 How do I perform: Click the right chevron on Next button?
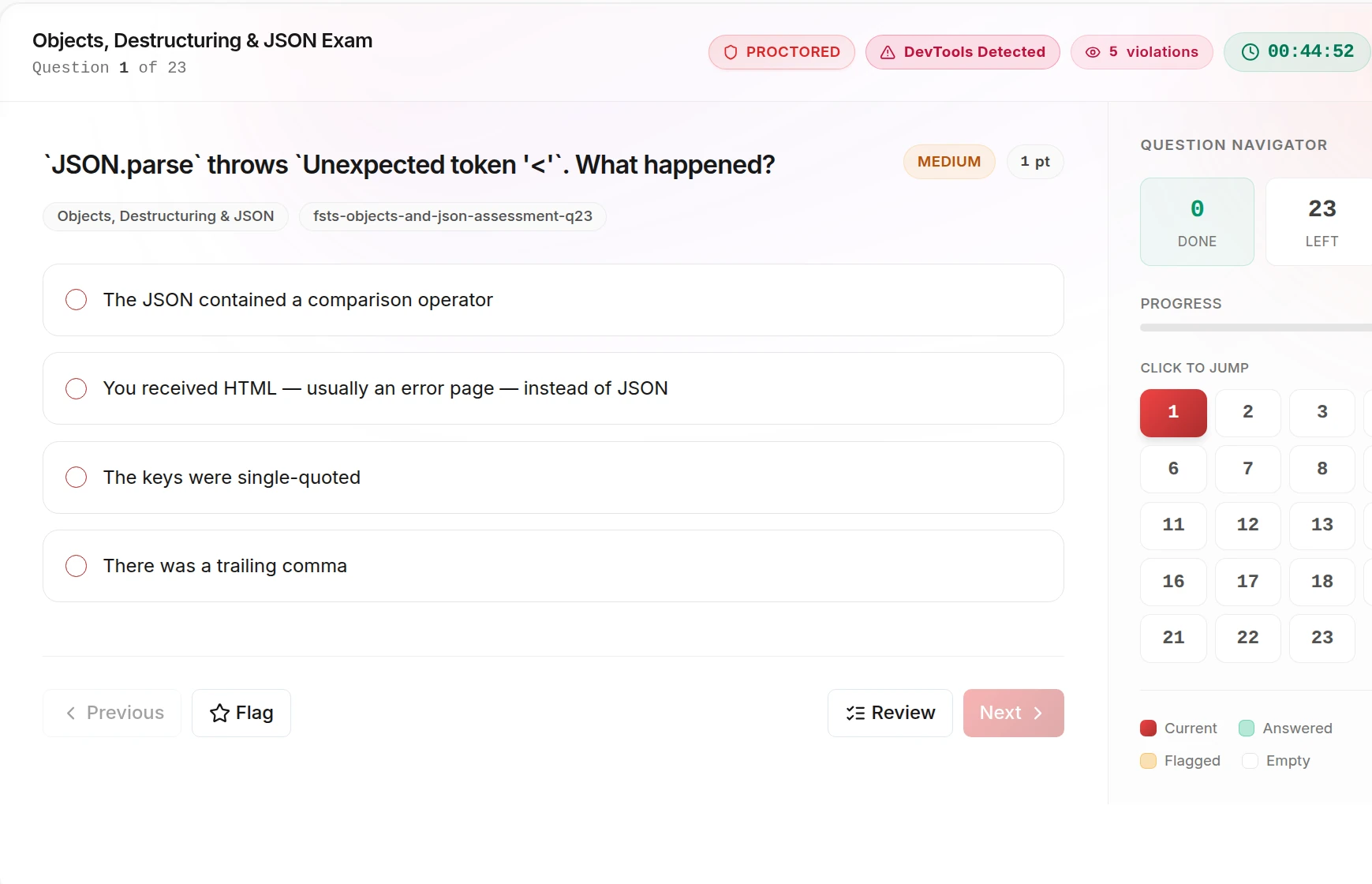tap(1038, 713)
